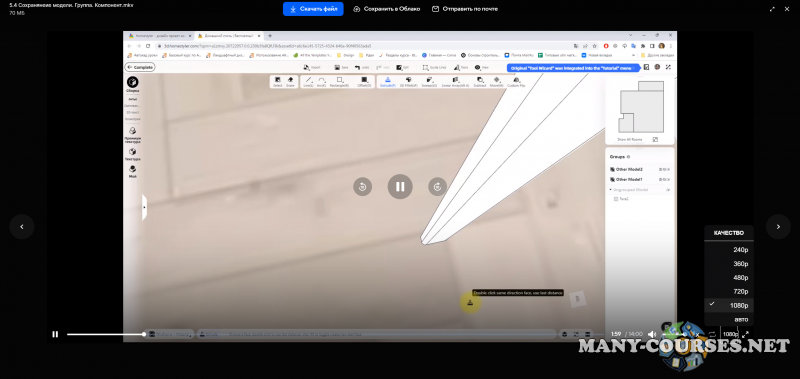Go to next file with right arrow
The height and width of the screenshot is (379, 800).
[778, 226]
